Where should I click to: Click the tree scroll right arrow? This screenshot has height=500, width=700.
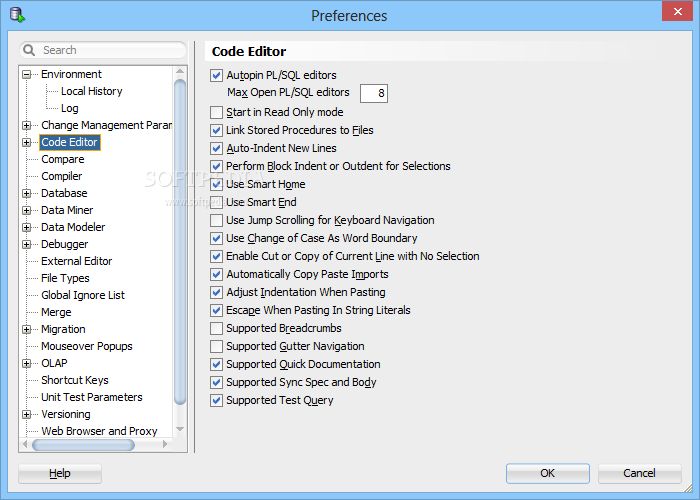(166, 444)
